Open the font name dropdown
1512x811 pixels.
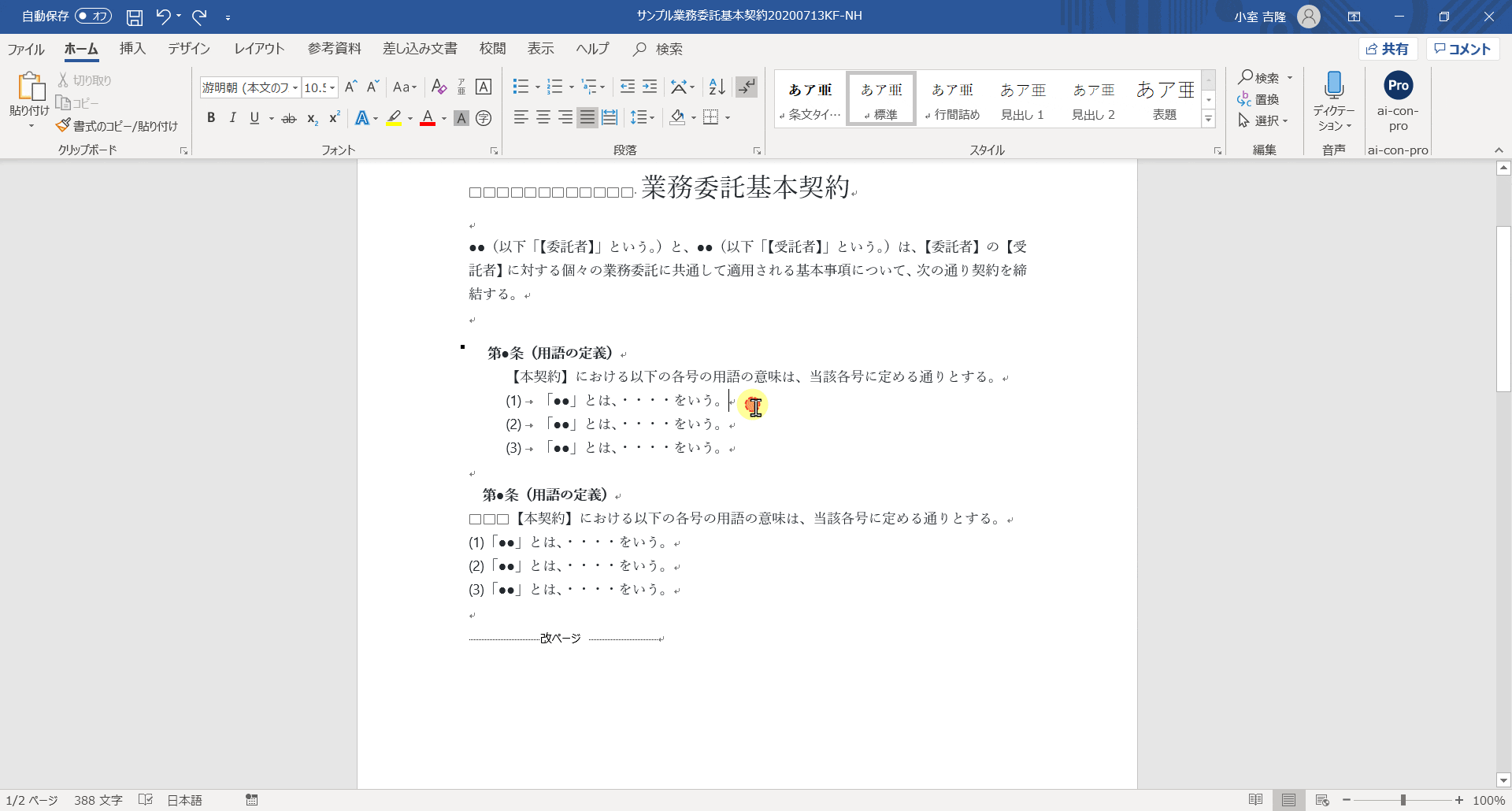coord(295,87)
